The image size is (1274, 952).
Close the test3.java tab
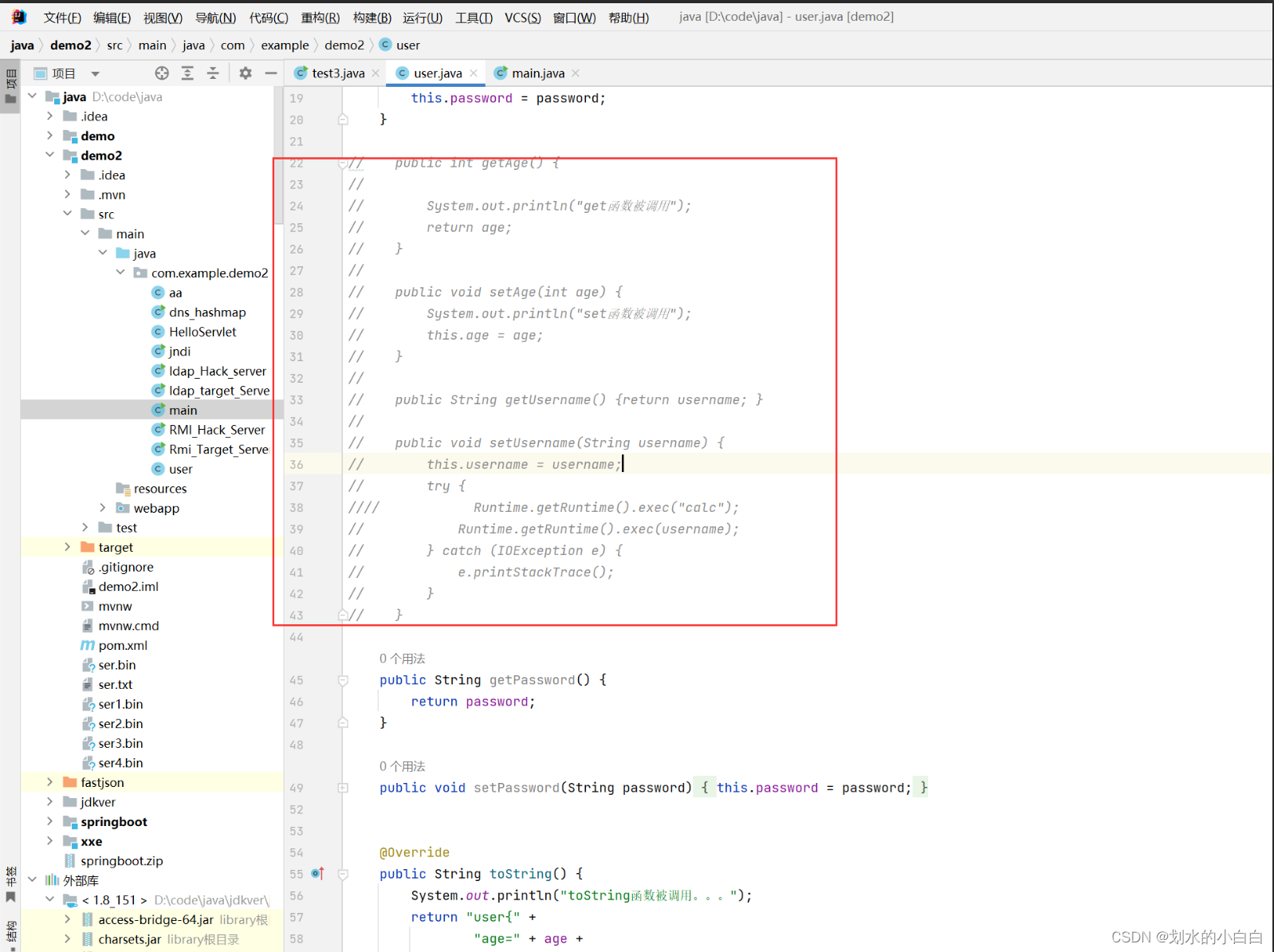pos(376,73)
